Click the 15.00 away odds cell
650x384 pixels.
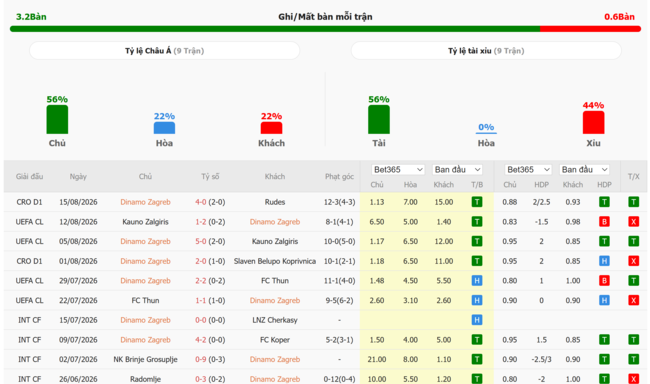pyautogui.click(x=444, y=202)
